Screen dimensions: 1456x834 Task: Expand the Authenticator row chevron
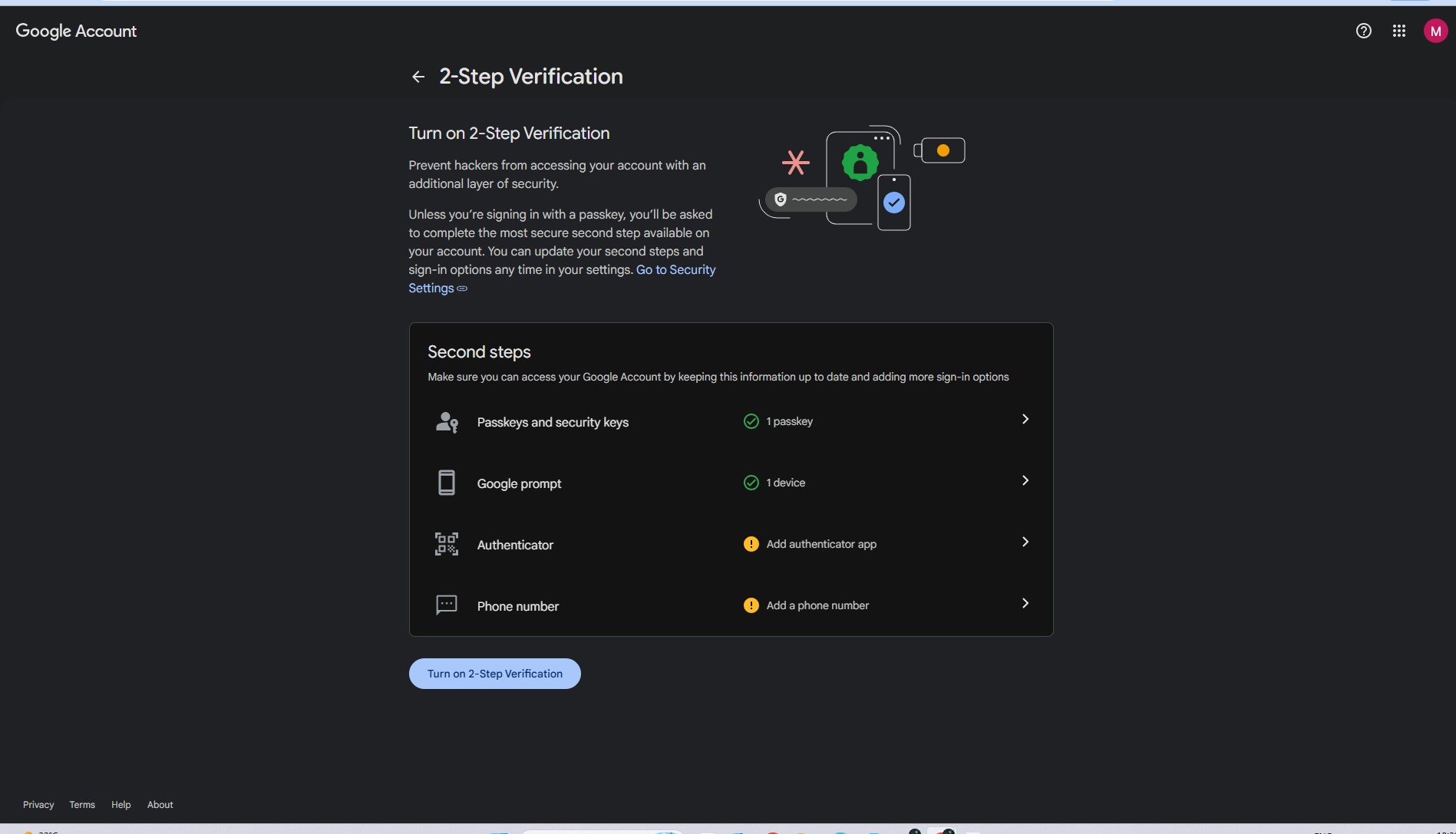(x=1025, y=542)
